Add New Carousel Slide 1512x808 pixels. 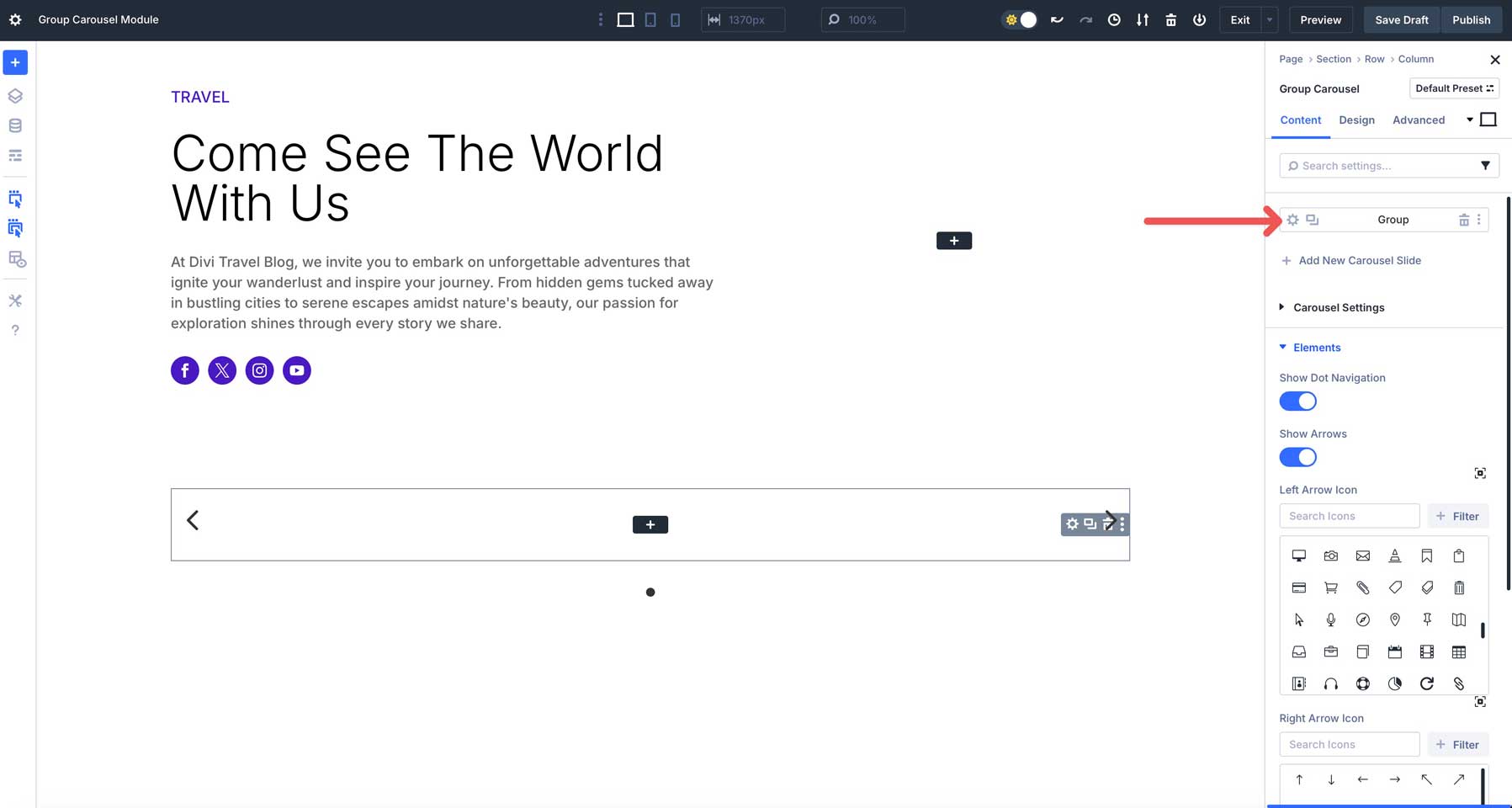point(1360,261)
